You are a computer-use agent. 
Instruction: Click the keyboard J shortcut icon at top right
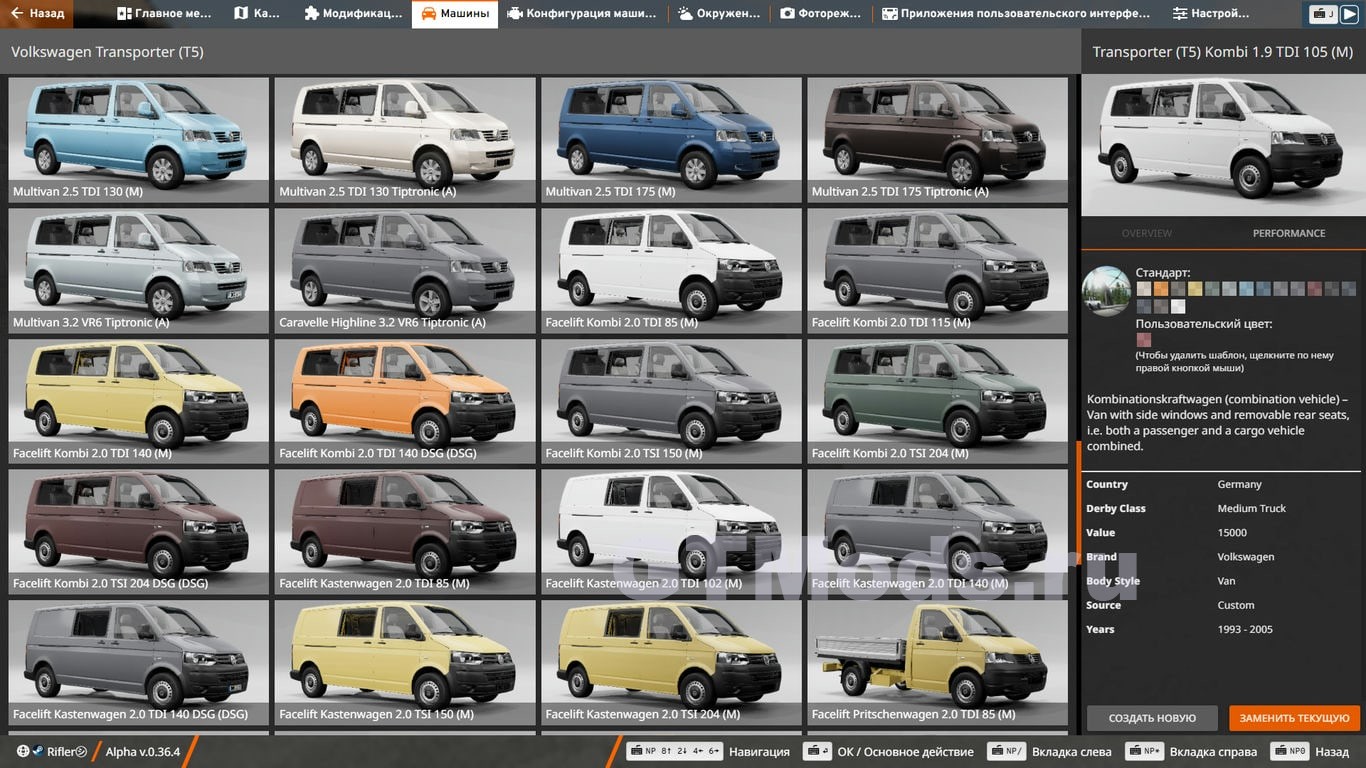tap(1324, 14)
